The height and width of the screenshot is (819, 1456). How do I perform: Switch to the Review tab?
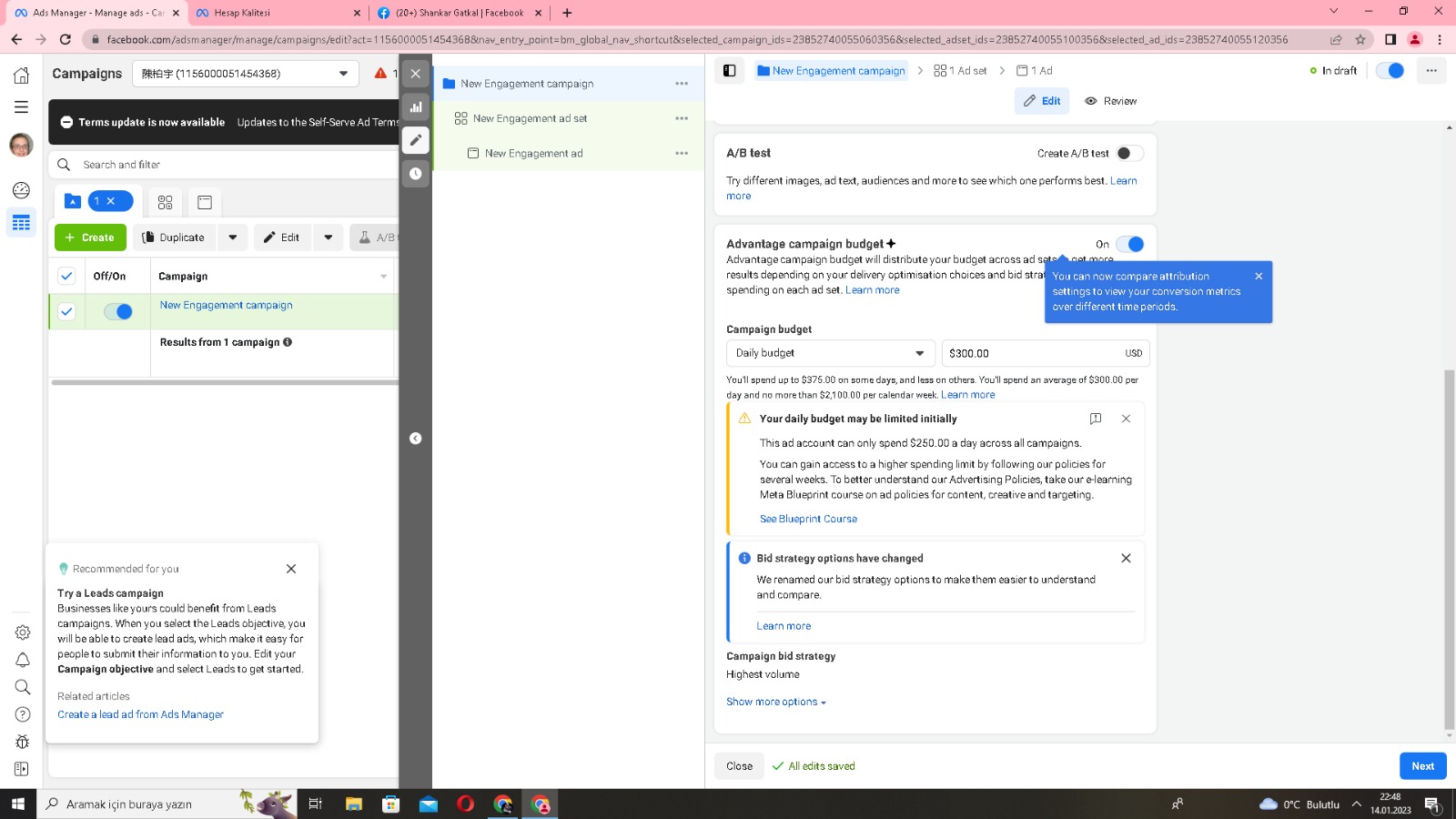click(x=1111, y=101)
